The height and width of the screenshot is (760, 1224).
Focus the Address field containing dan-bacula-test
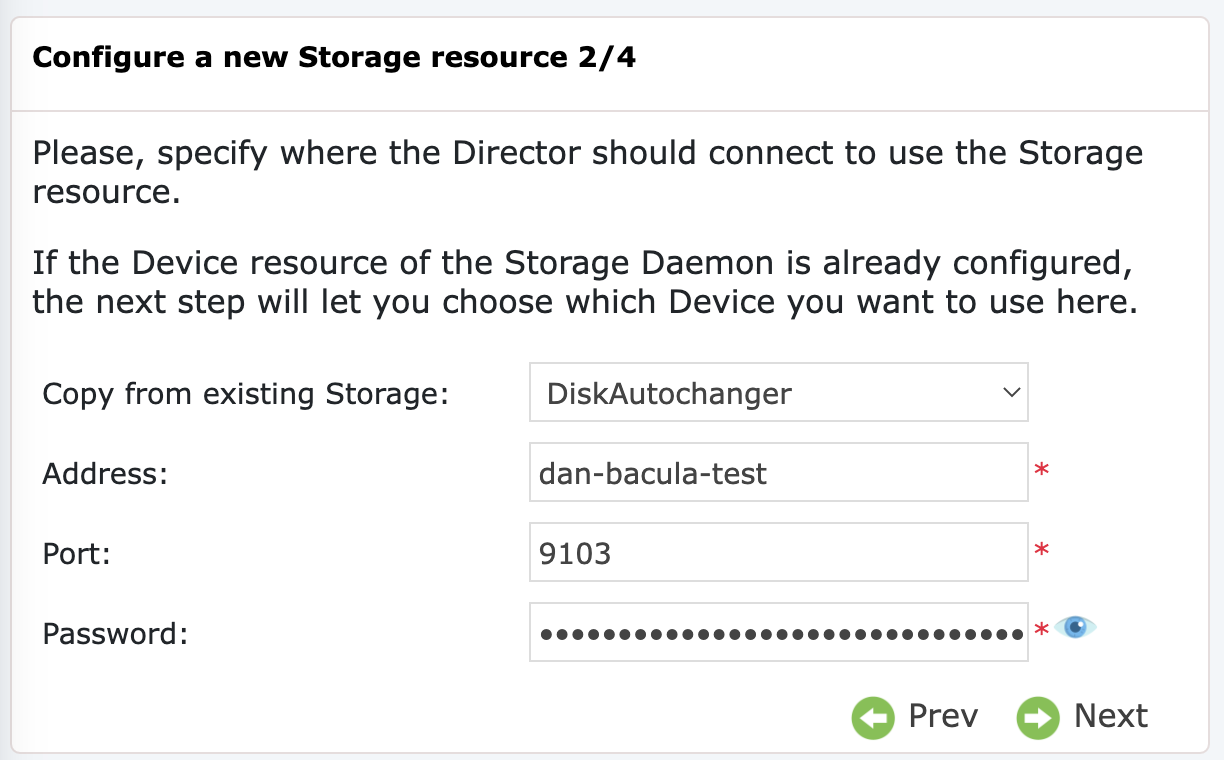pyautogui.click(x=779, y=472)
